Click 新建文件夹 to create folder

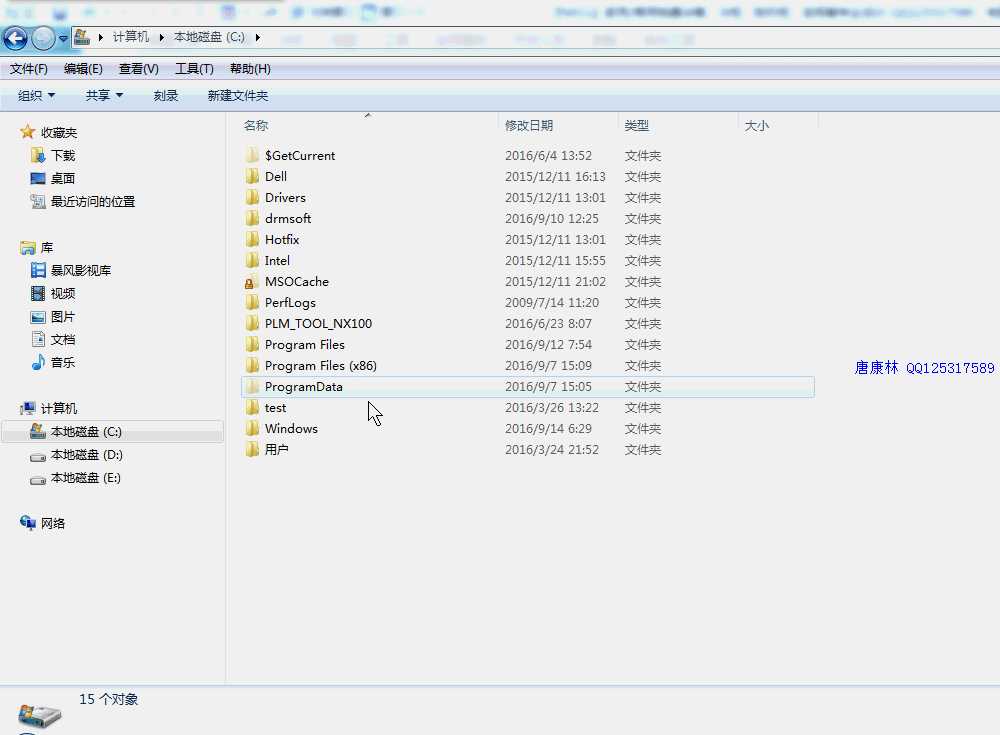[238, 96]
